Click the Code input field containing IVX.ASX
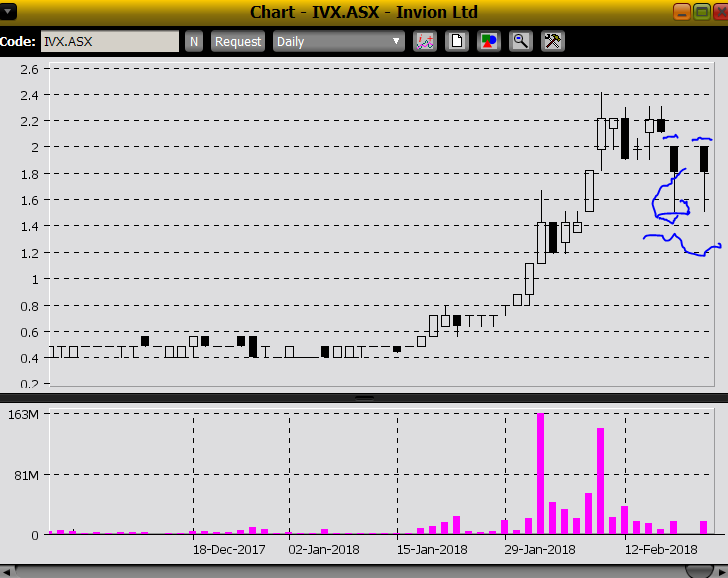728x578 pixels. click(110, 41)
